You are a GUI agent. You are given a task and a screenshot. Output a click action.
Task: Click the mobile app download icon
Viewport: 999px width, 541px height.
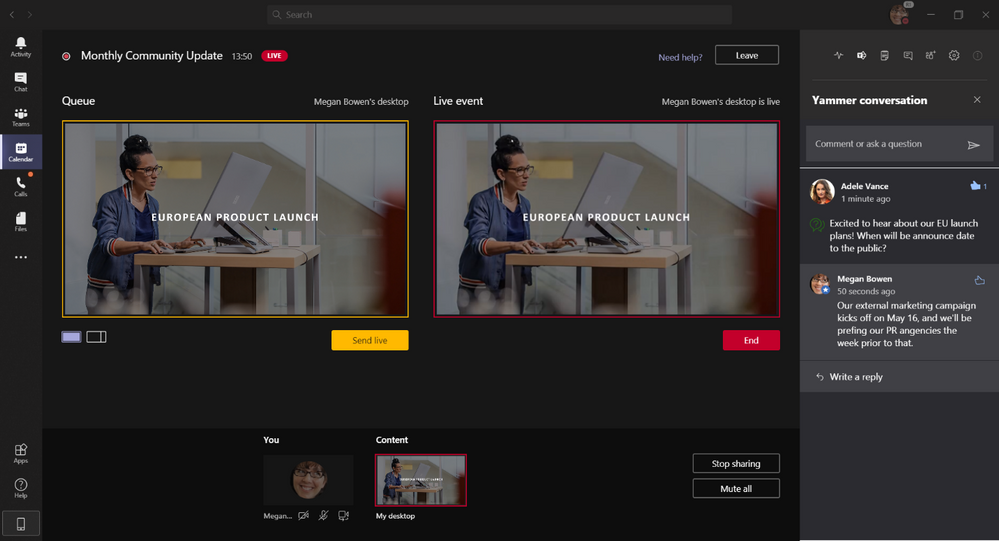(20, 524)
